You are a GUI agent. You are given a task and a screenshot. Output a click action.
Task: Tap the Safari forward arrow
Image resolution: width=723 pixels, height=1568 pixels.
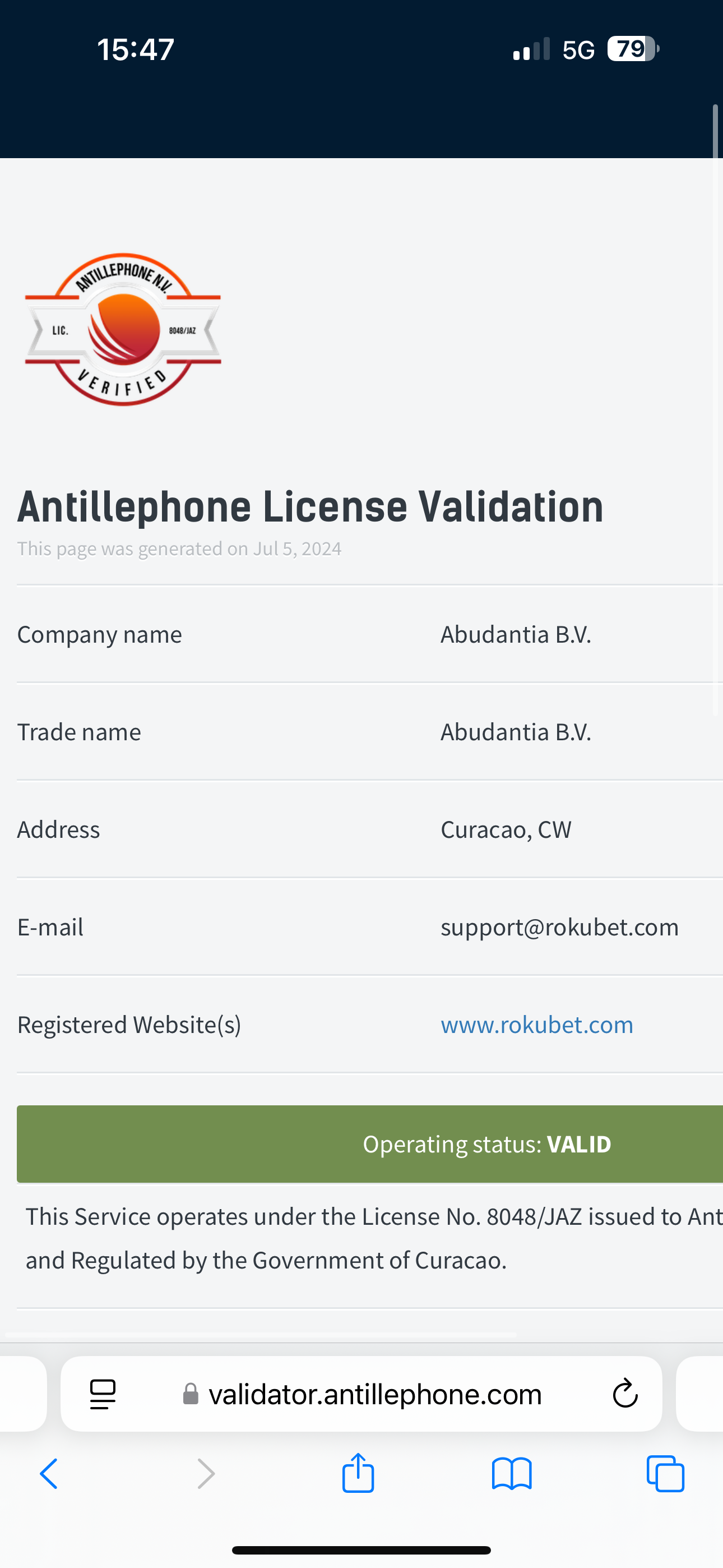206,1474
